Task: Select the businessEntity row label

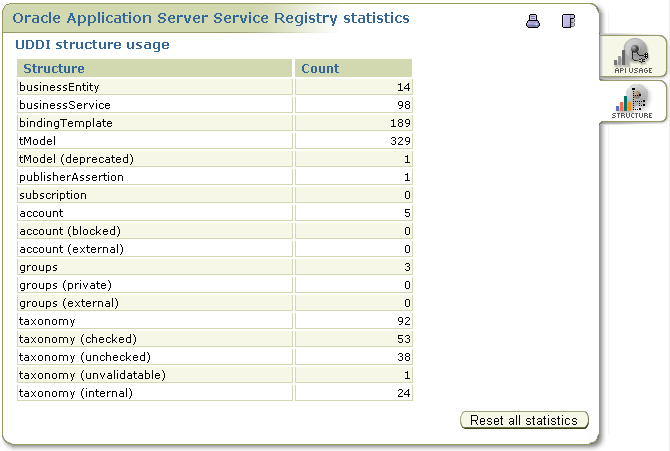Action: [59, 87]
